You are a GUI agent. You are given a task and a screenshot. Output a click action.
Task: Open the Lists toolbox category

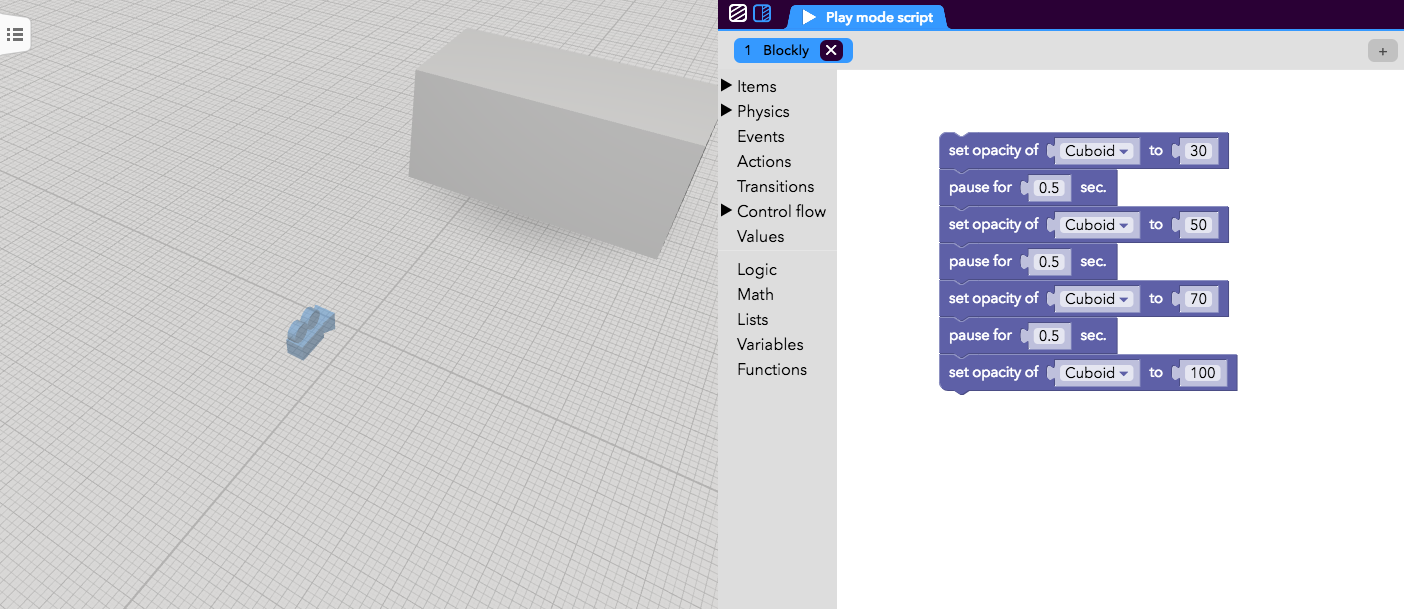[x=753, y=319]
